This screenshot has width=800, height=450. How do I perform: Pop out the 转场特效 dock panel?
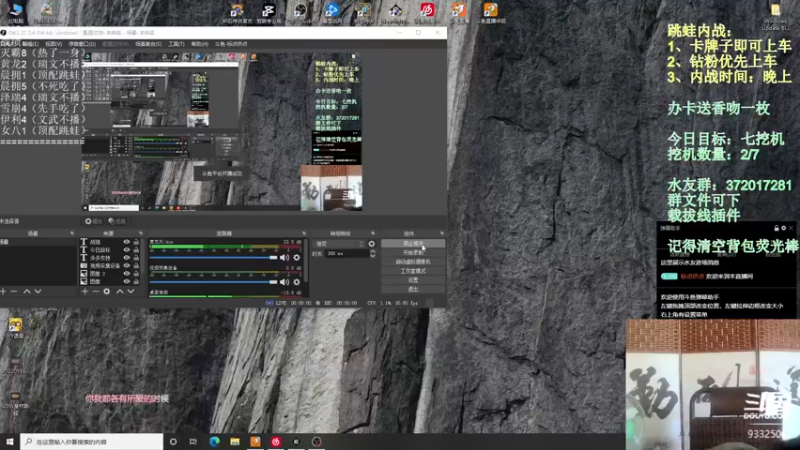373,233
